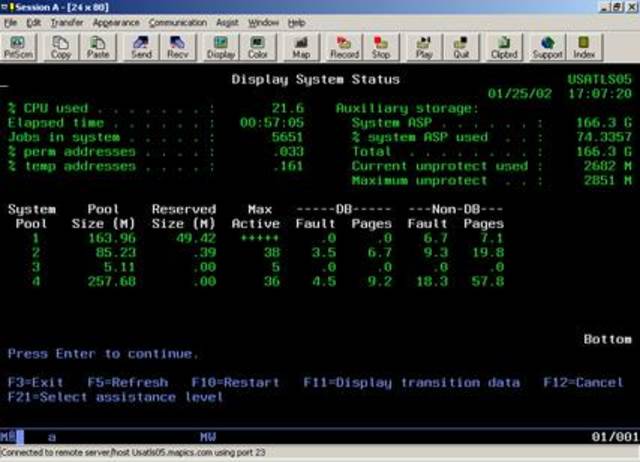Click pool 2 non-DB pages value 19.8
Image resolution: width=640 pixels, height=462 pixels.
point(488,253)
